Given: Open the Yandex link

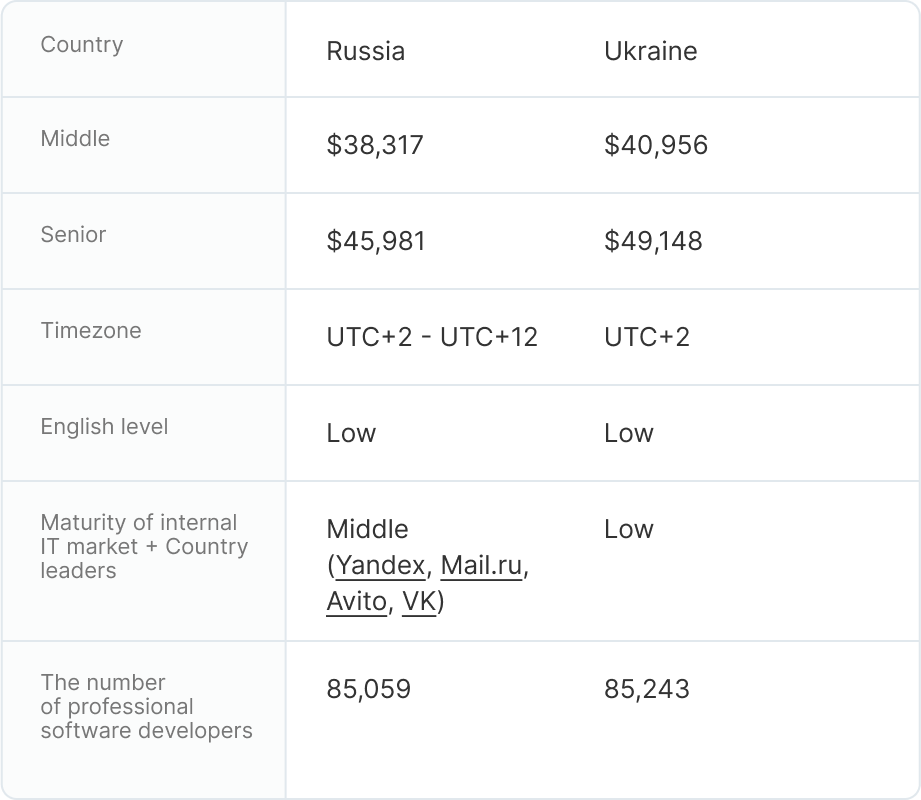Looking at the screenshot, I should [380, 565].
